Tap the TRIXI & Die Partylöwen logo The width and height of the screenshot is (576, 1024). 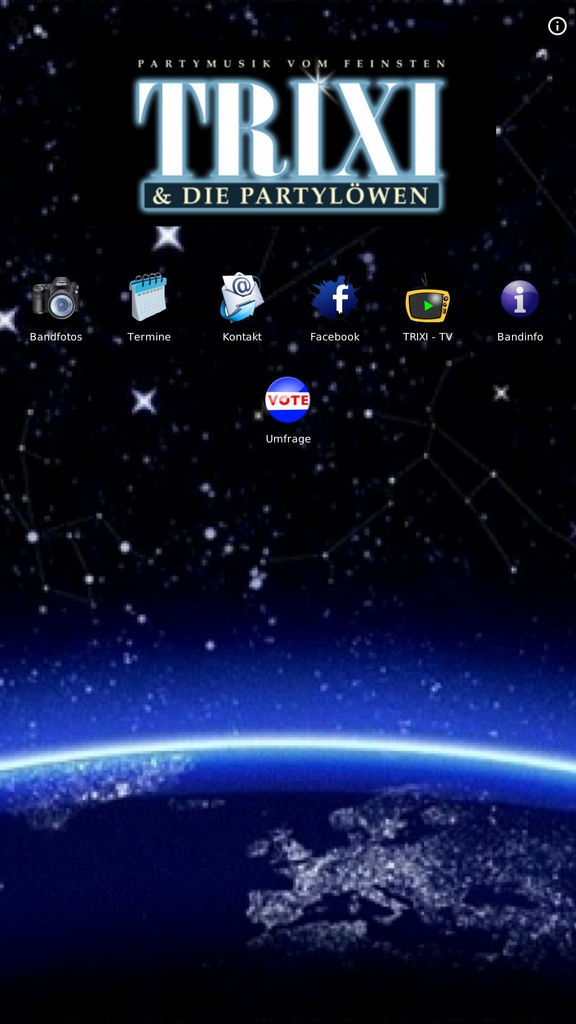(291, 135)
